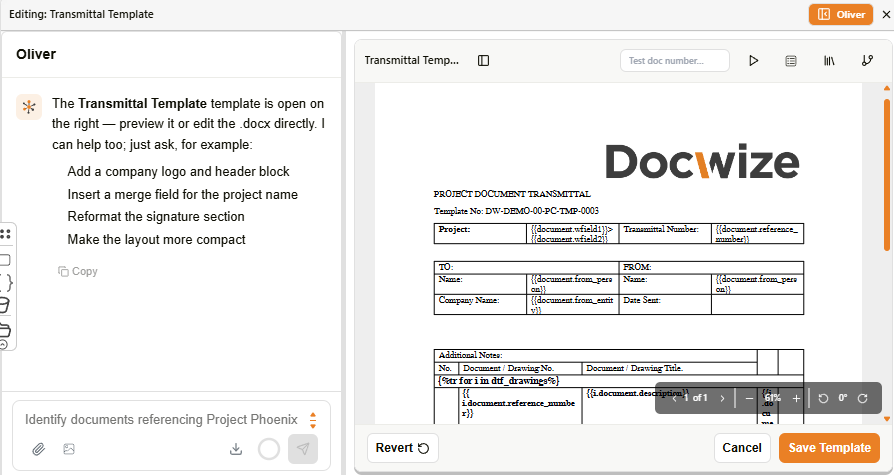Go to the next page in the preview
Image resolution: width=894 pixels, height=475 pixels.
[722, 398]
